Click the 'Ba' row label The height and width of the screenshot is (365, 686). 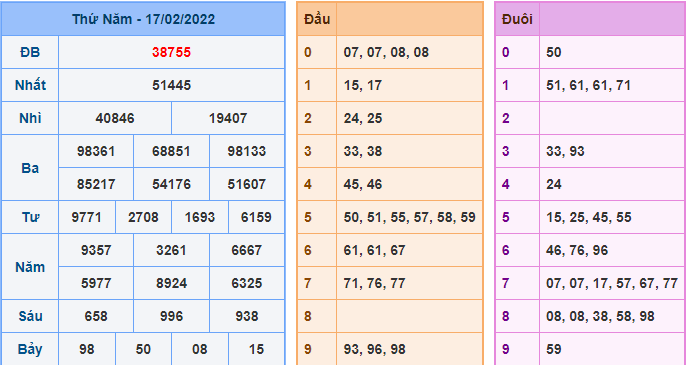[x=30, y=168]
